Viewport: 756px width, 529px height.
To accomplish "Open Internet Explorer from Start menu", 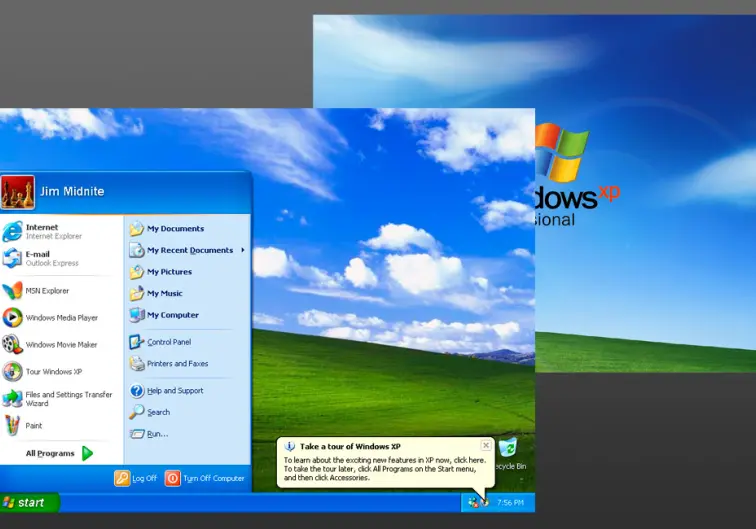I will tap(40, 232).
